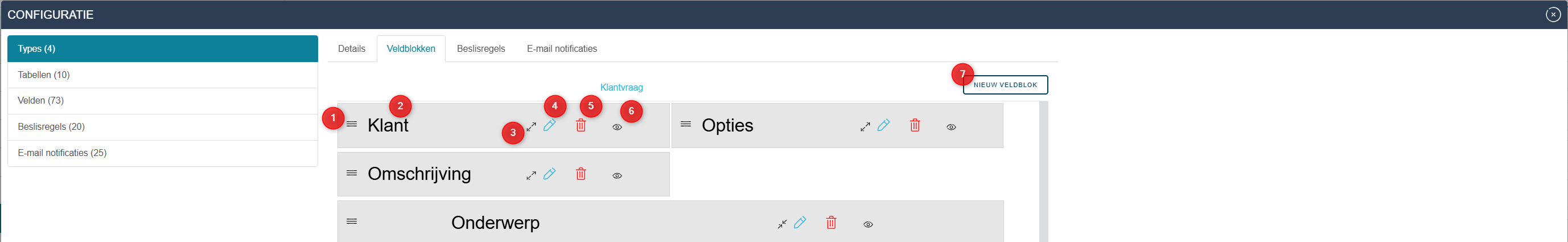
Task: Expand the Klant block width
Action: (x=532, y=127)
